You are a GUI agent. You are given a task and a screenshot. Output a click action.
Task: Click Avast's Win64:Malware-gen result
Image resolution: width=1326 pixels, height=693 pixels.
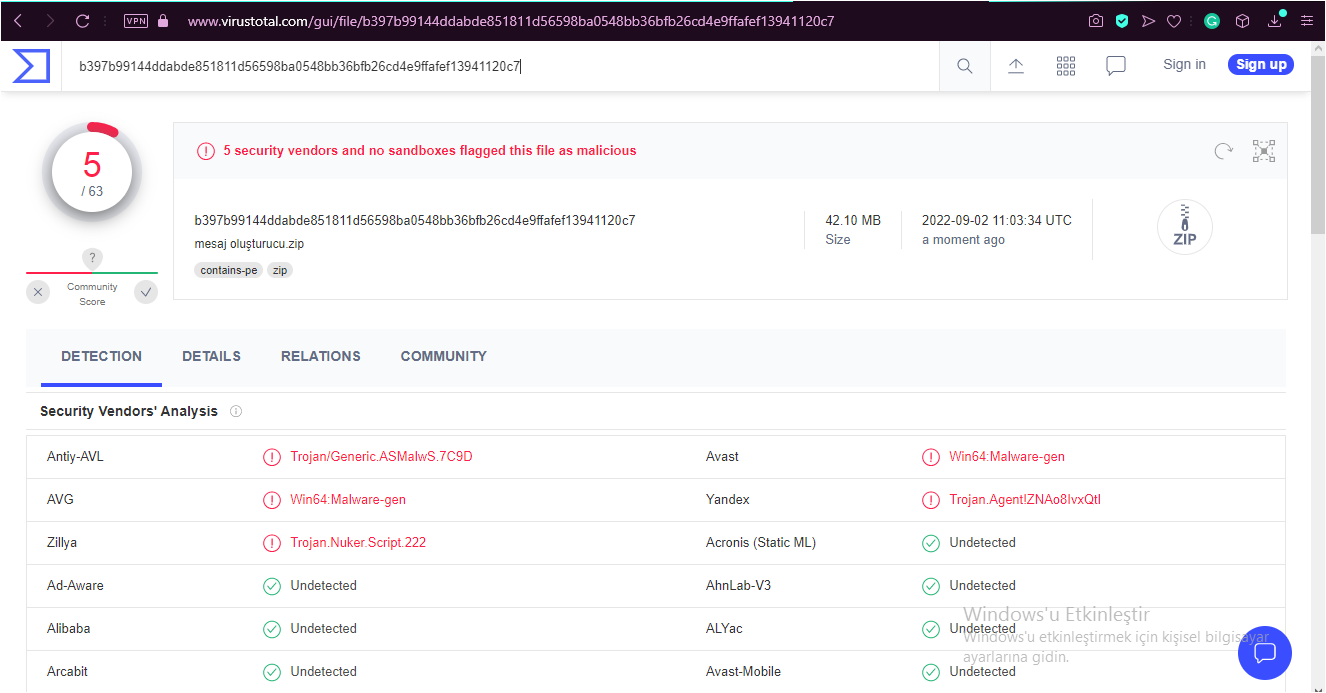tap(1007, 457)
